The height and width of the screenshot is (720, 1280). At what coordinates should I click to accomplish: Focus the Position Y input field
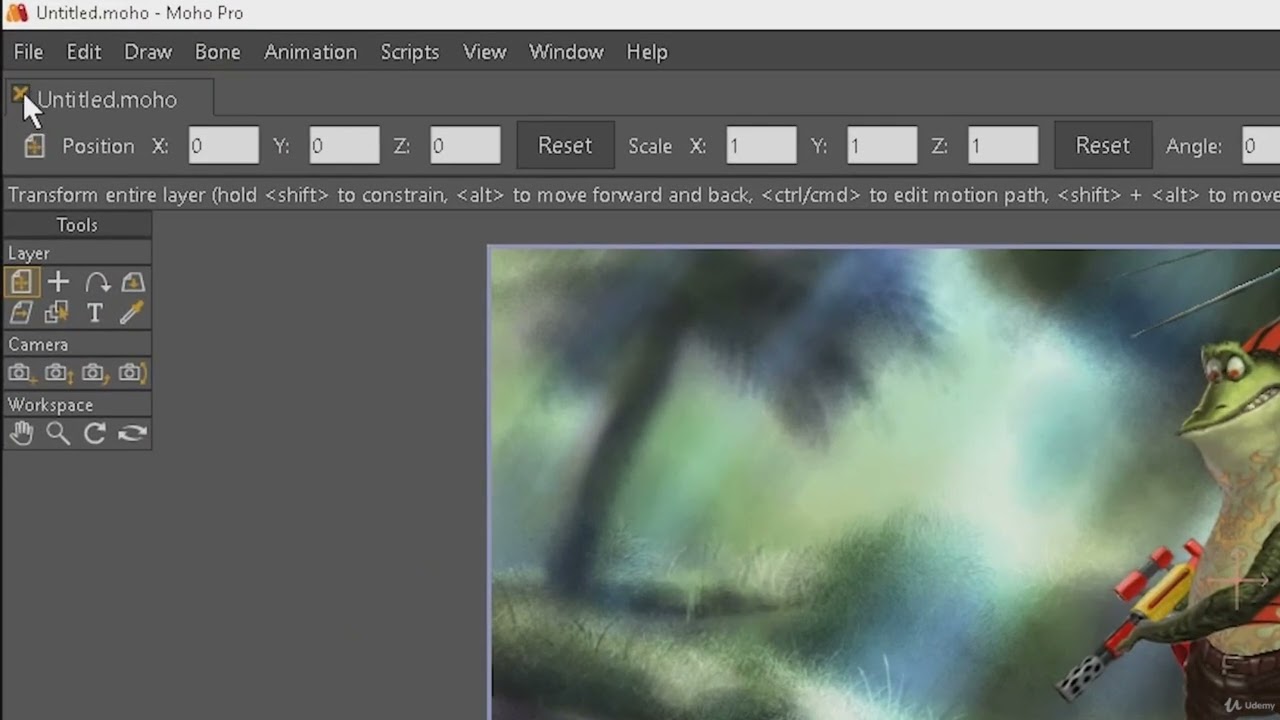click(x=344, y=146)
